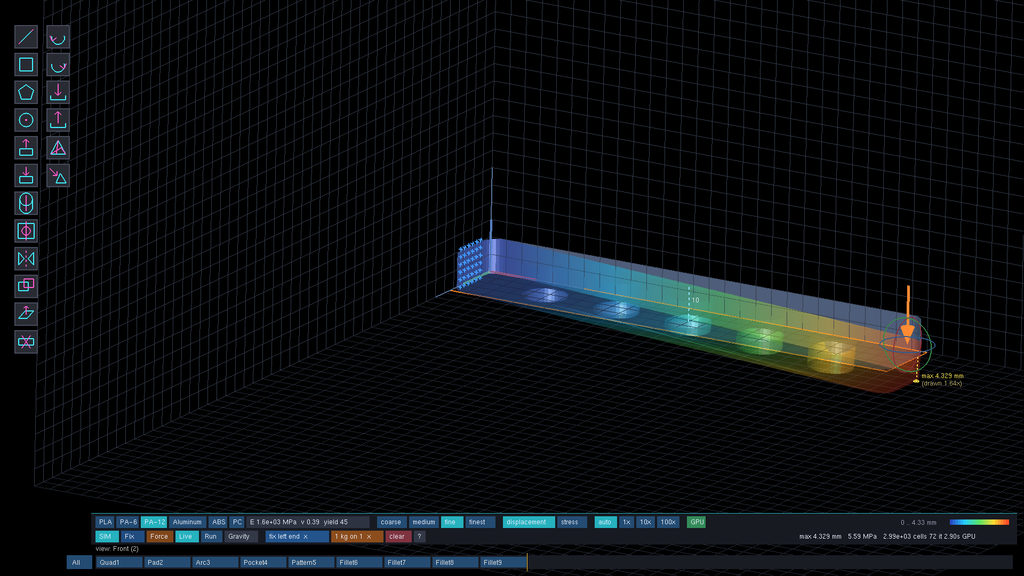Toggle SIM mode
Image resolution: width=1024 pixels, height=576 pixels.
coord(105,536)
